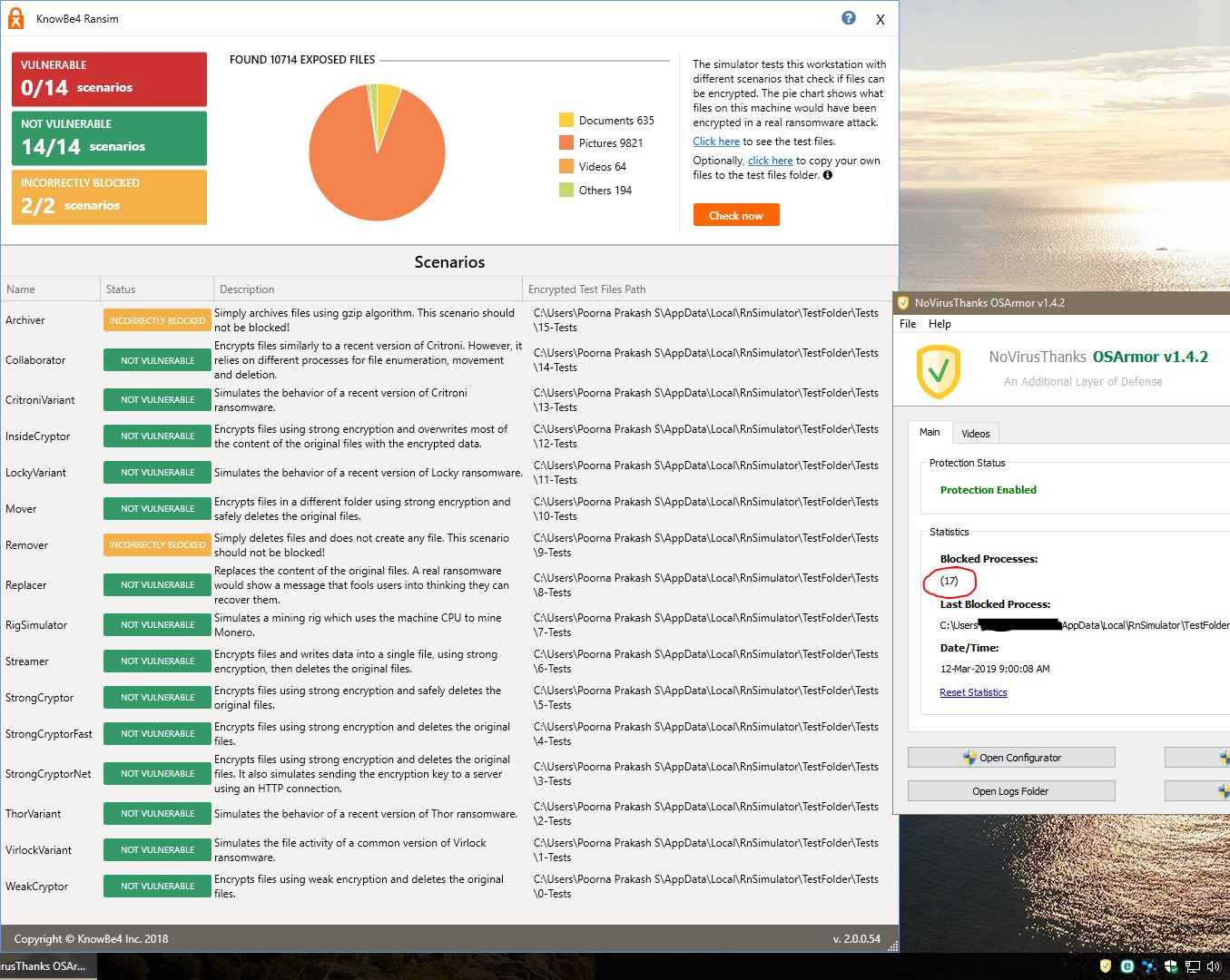Select the Replacer scenario name
Screen dimensions: 1230x980
25,585
